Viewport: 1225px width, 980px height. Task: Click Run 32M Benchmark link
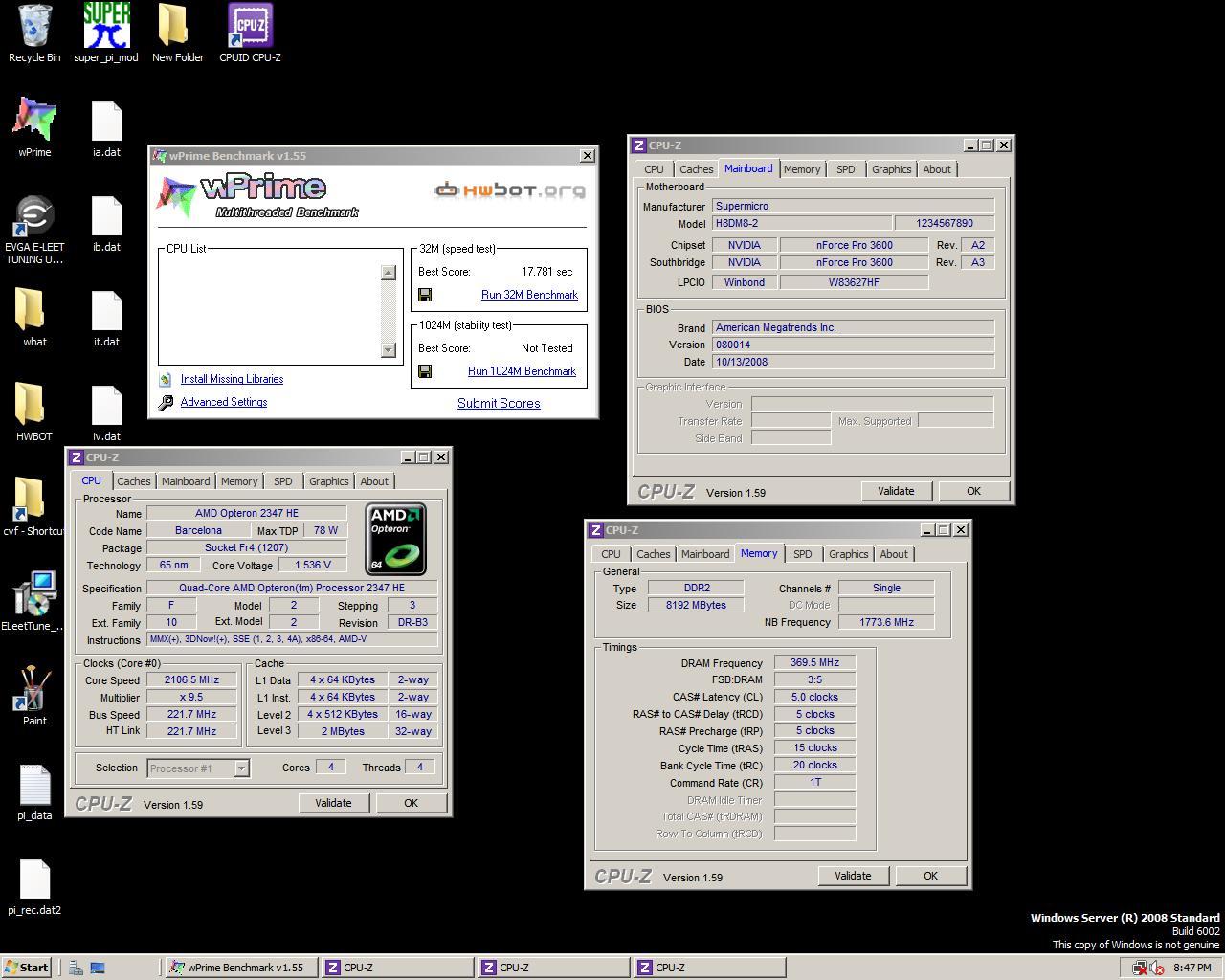(529, 295)
